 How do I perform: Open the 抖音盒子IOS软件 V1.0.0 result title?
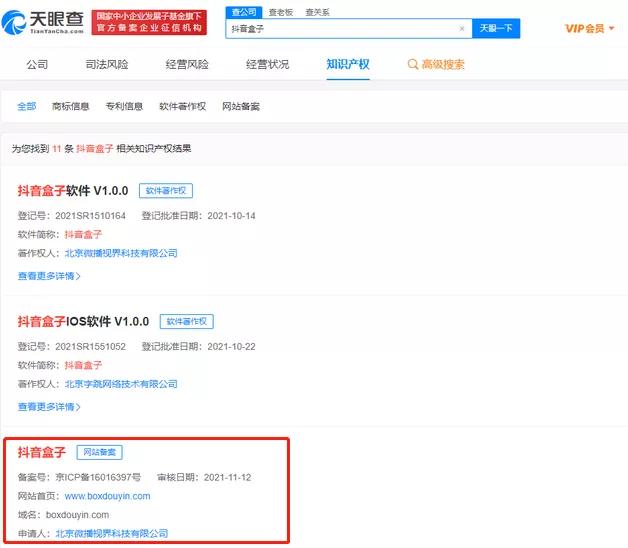click(x=83, y=321)
